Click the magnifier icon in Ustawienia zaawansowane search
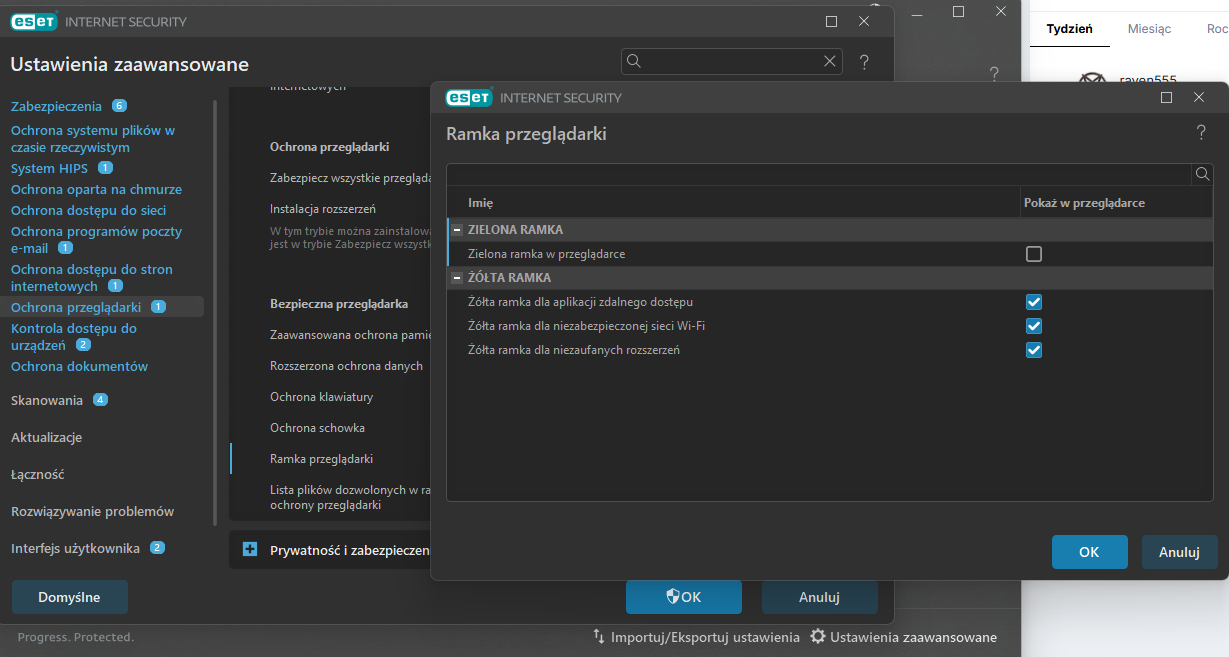Screen dimensions: 1229x657 click(x=634, y=62)
